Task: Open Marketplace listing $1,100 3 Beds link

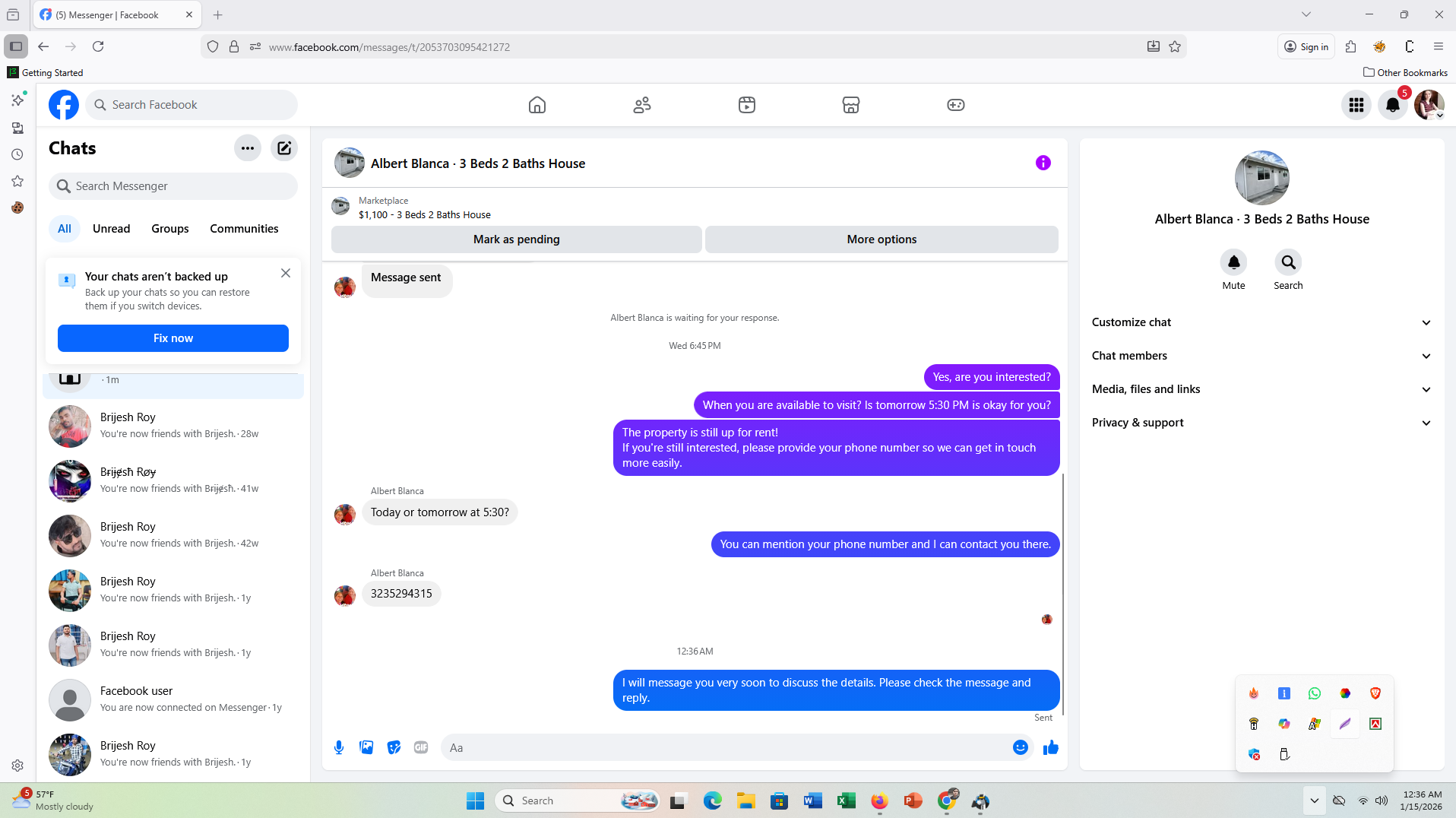Action: 425,215
